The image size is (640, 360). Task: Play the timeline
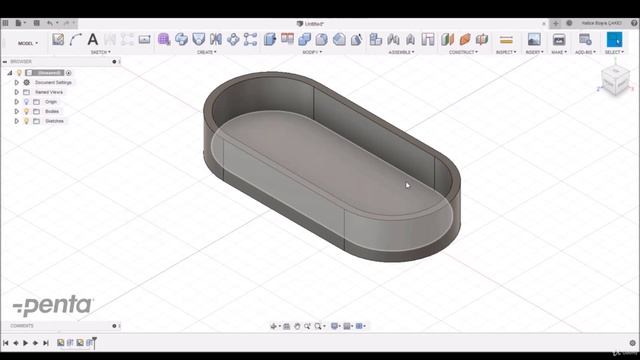tap(26, 343)
